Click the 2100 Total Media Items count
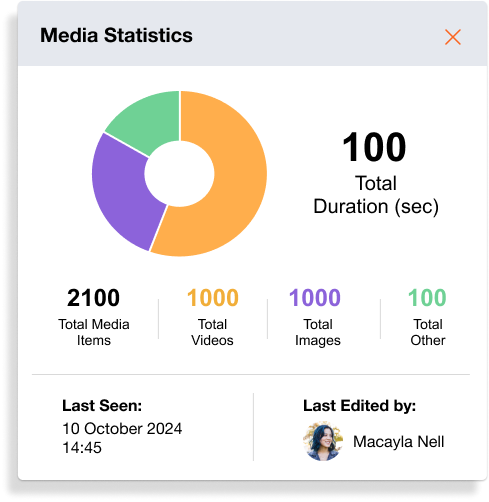 point(93,298)
